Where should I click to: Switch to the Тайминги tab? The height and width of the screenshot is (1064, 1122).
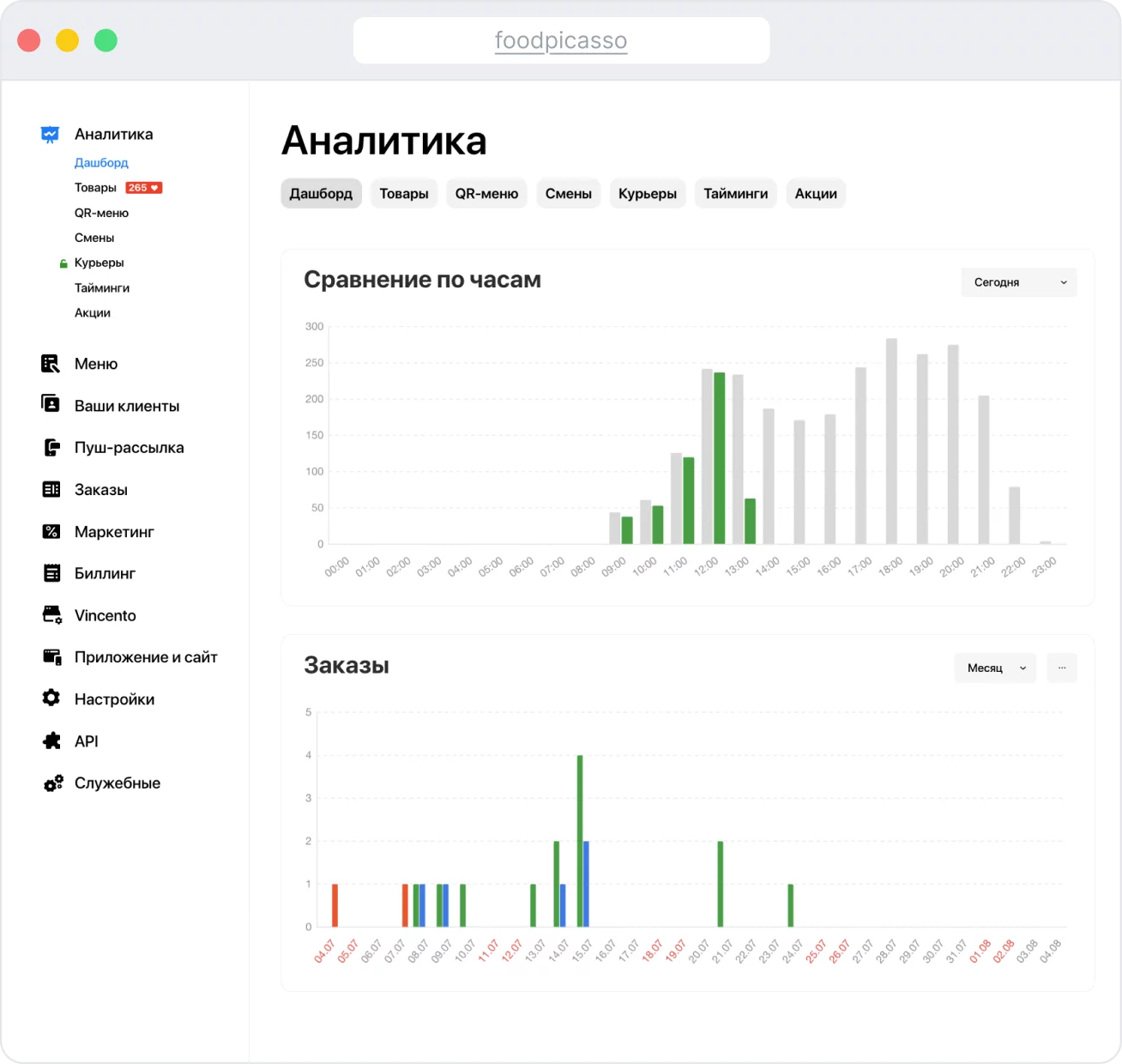[736, 194]
